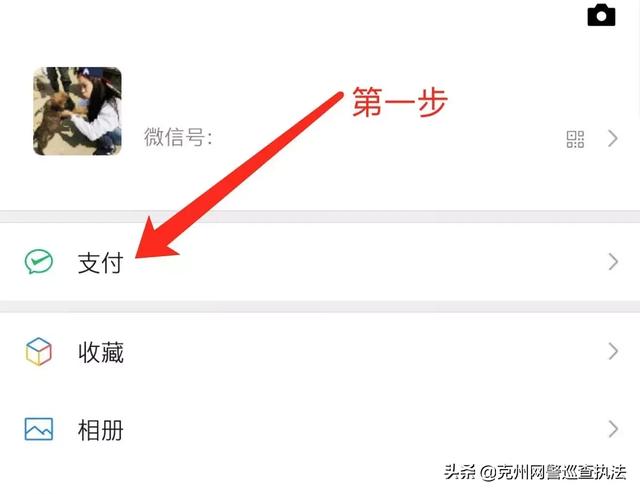Click the red arrow annotation pointing to 支付
The image size is (640, 494).
click(x=239, y=176)
